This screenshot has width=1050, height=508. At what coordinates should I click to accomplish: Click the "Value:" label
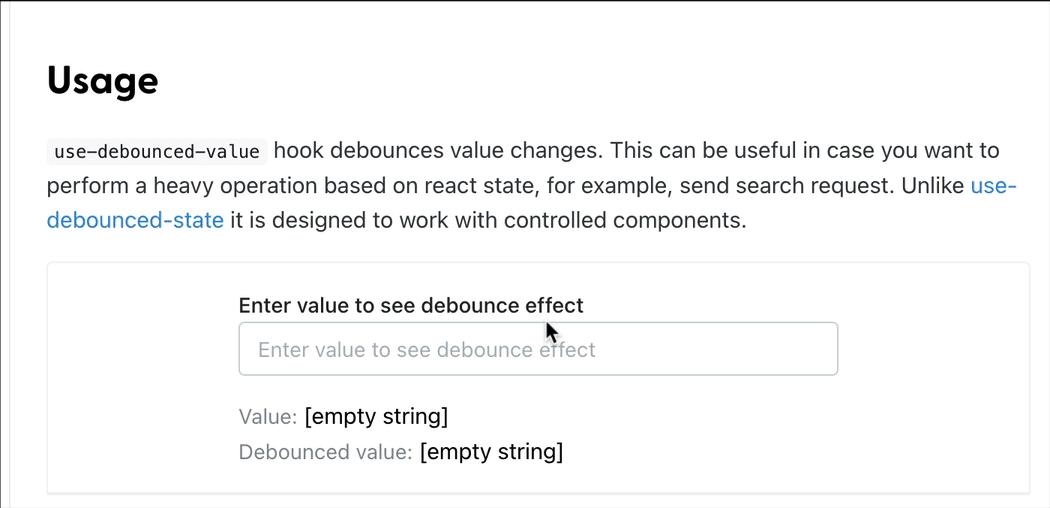pos(268,416)
